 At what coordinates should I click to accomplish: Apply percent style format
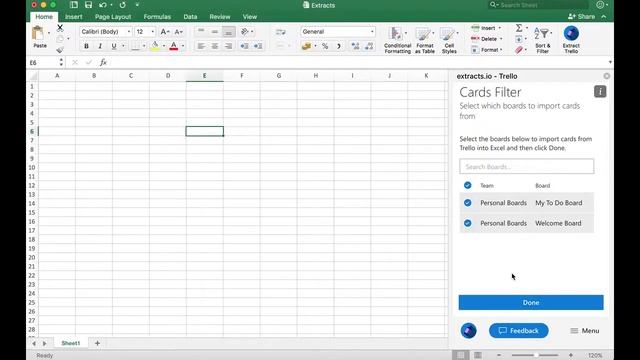coord(325,46)
